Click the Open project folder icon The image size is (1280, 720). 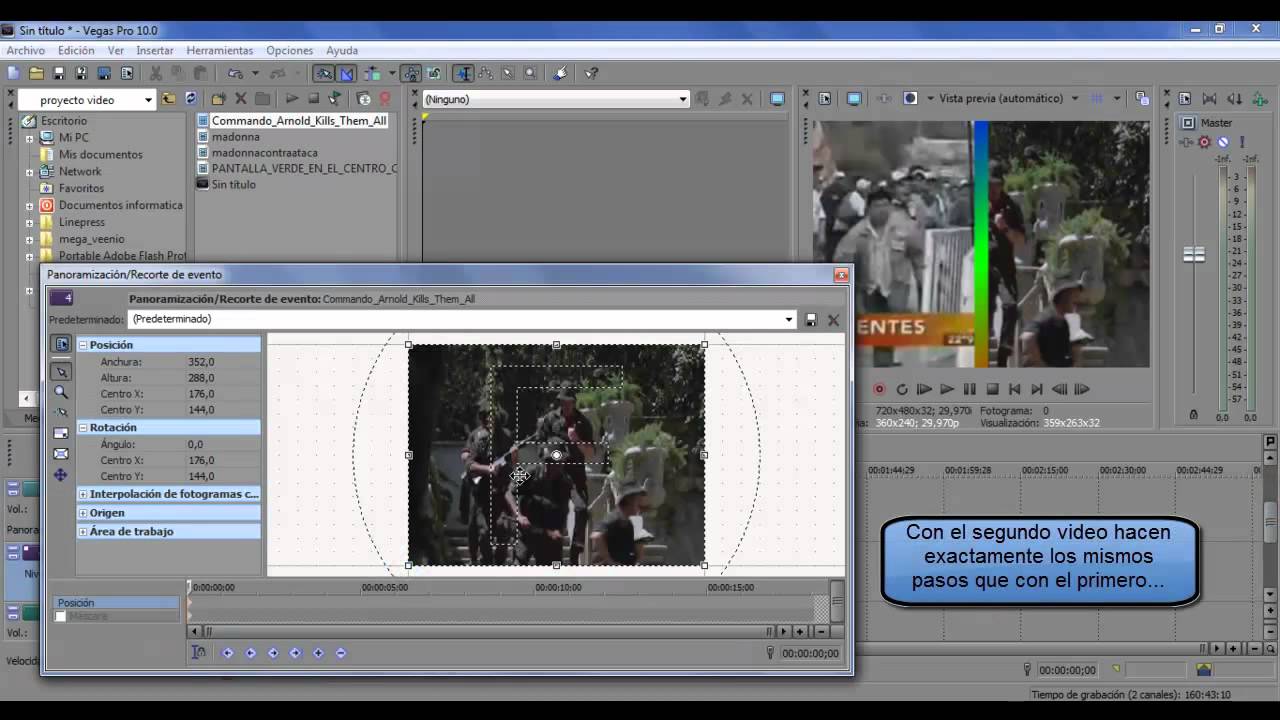pyautogui.click(x=36, y=73)
